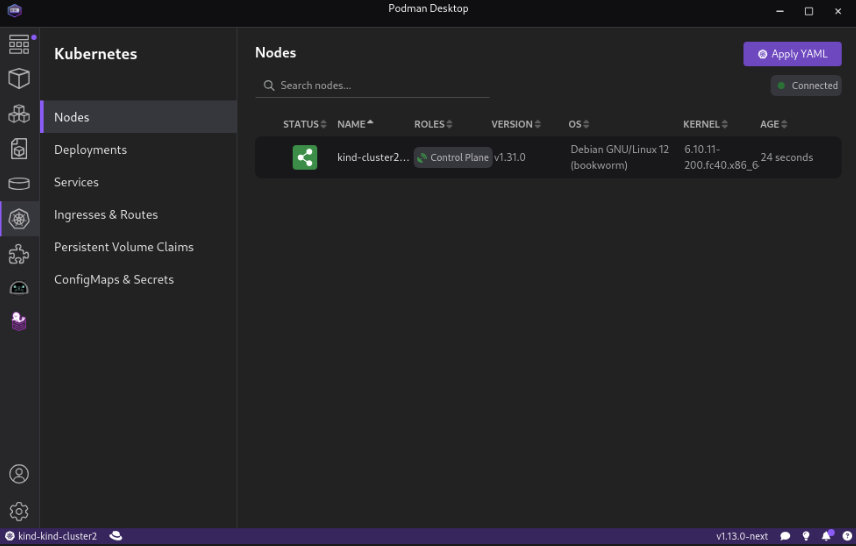Viewport: 856px width, 546px height.
Task: Click the v1.31.0 version cell
Action: 510,157
